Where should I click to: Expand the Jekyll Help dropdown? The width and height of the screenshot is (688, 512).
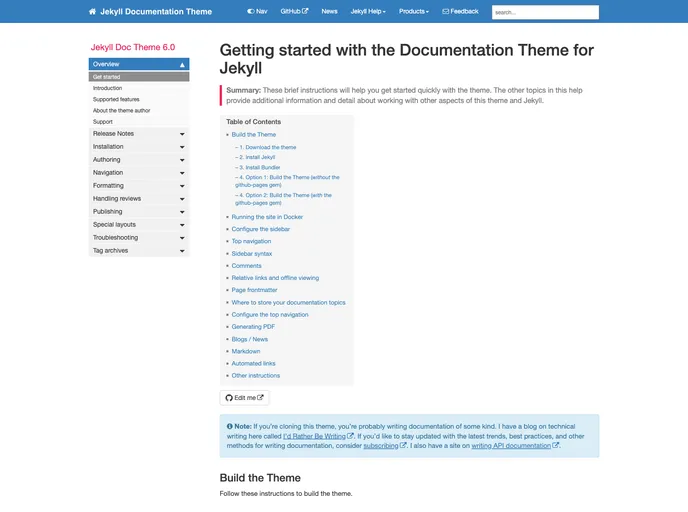[368, 11]
